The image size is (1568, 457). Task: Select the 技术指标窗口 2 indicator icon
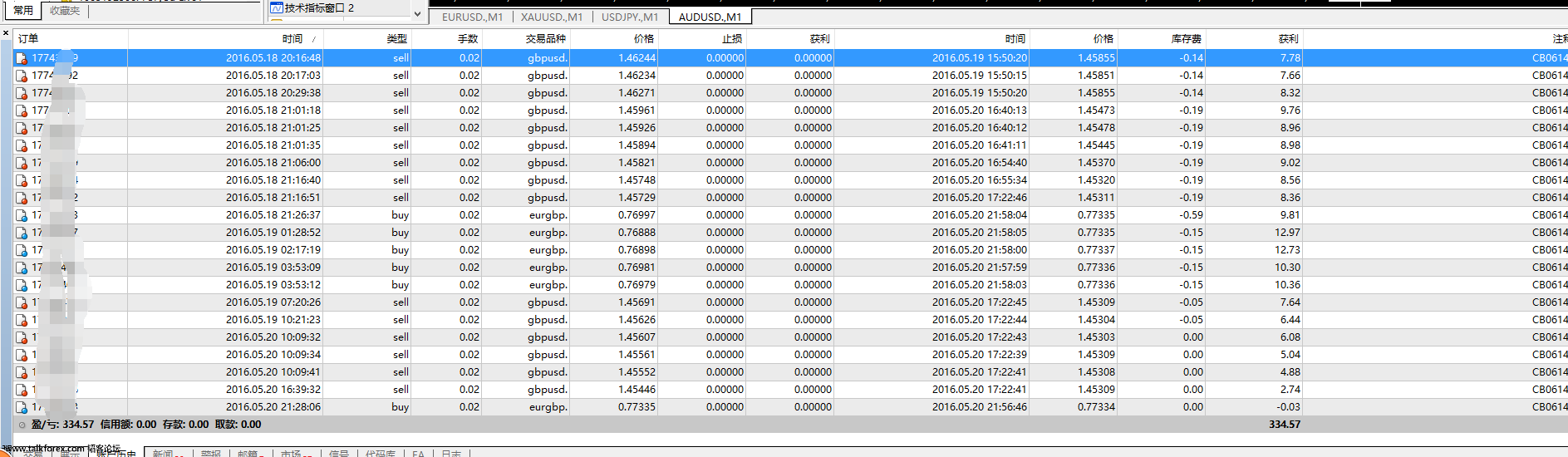(277, 7)
